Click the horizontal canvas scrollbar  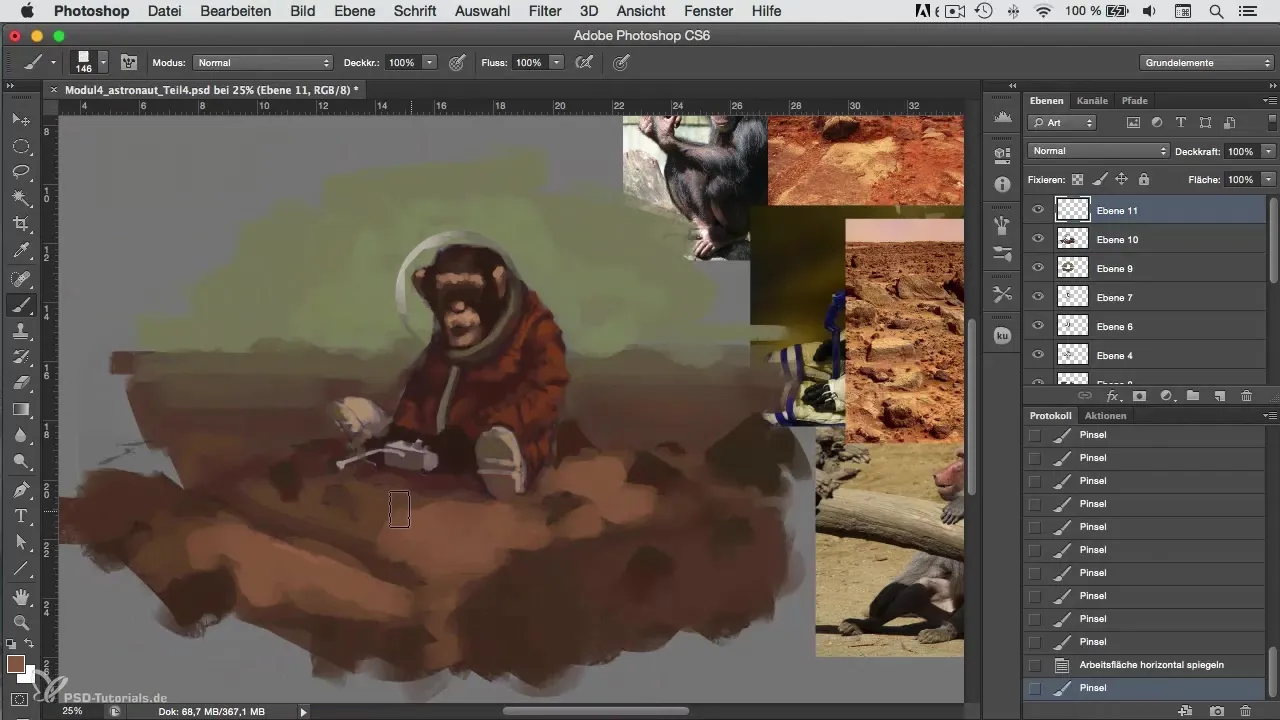click(x=595, y=711)
